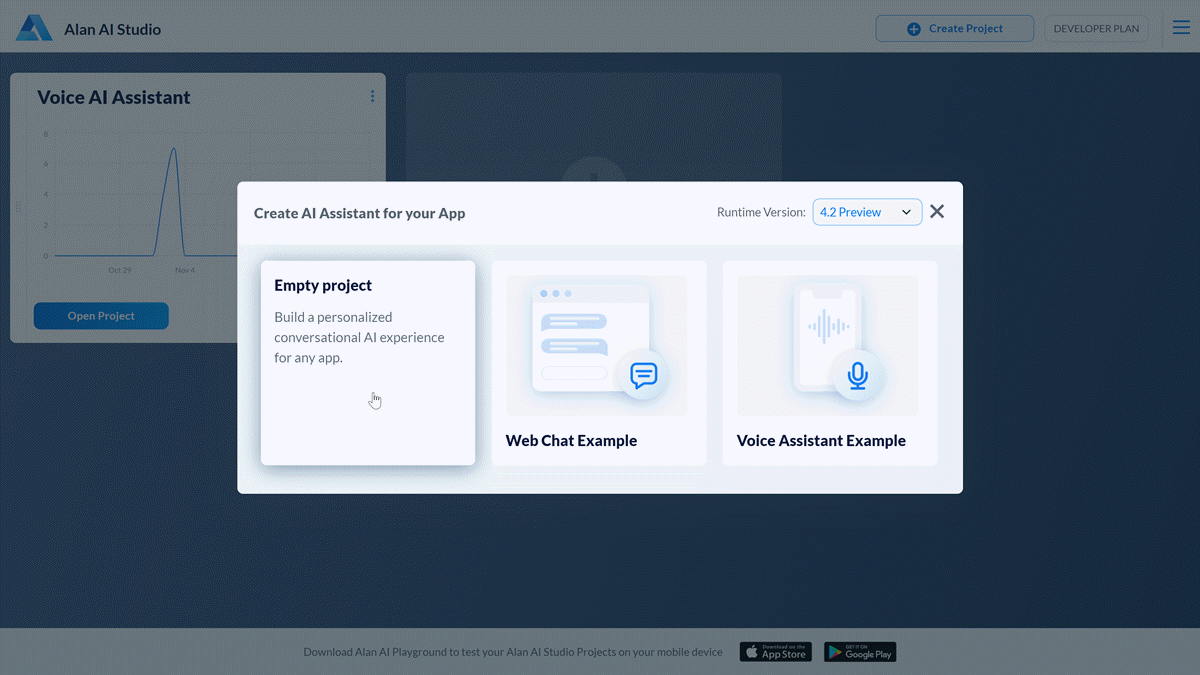Click the Voice AI Assistant project title
1200x675 pixels.
[x=114, y=98]
